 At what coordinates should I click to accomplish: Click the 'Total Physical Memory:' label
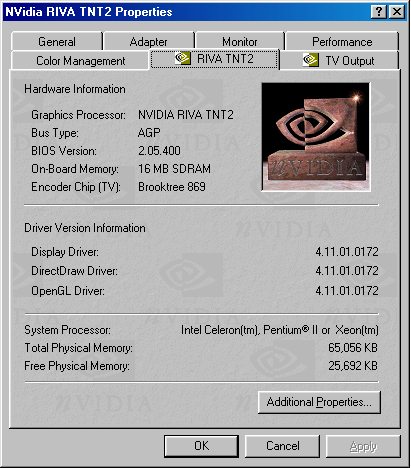[x=78, y=348]
